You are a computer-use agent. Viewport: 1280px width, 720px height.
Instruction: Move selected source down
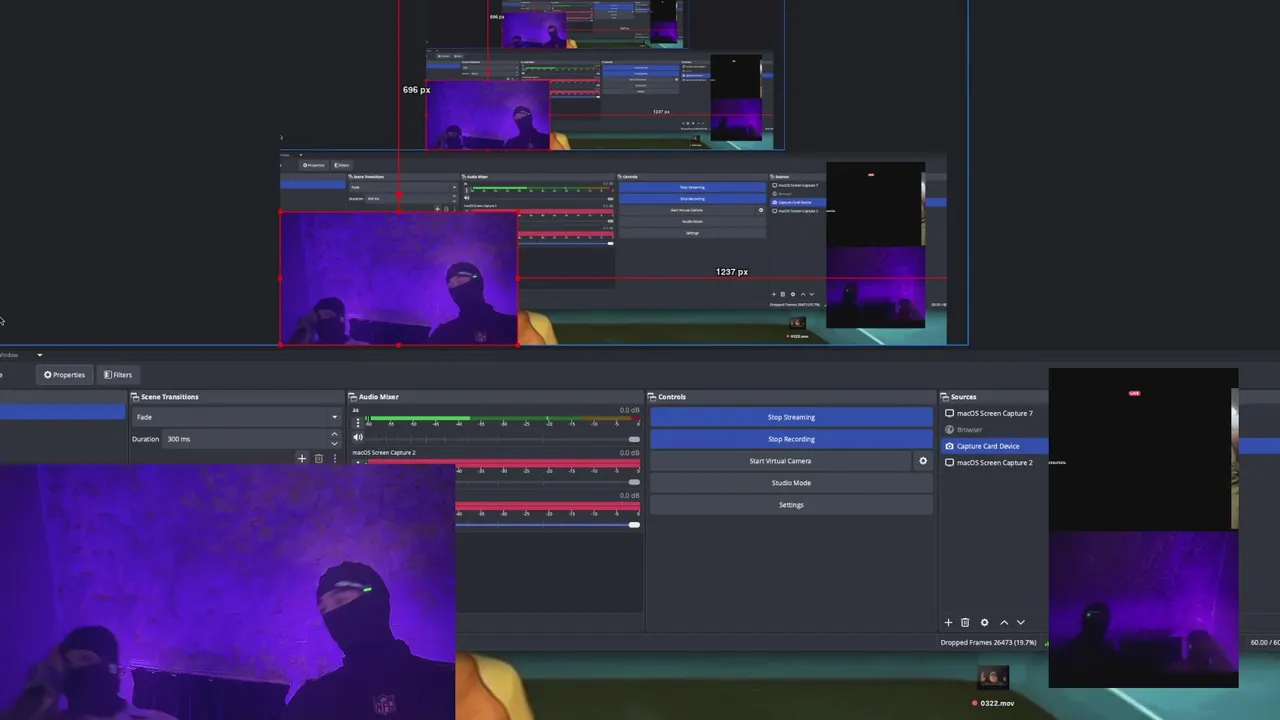click(x=1021, y=622)
